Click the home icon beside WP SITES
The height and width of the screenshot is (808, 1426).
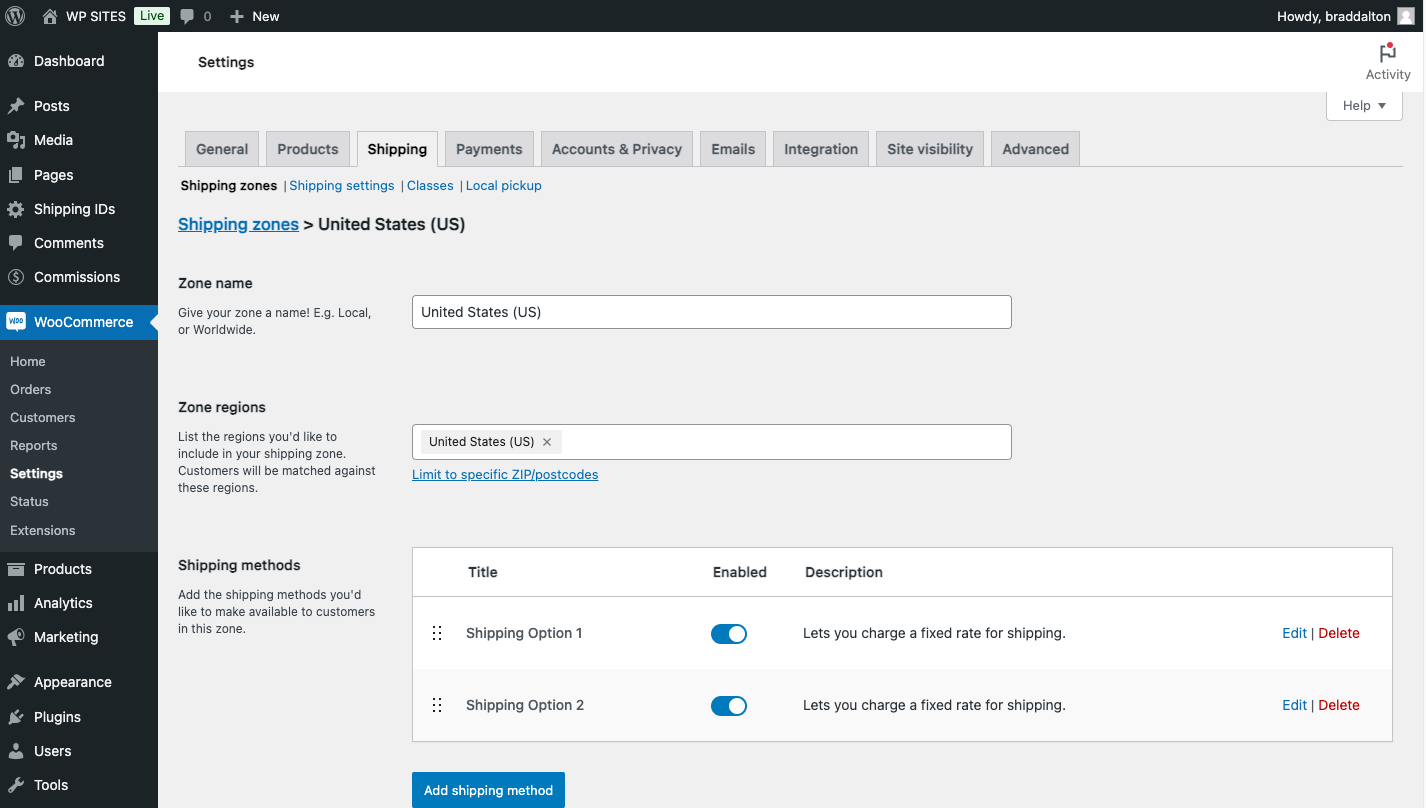click(x=50, y=16)
